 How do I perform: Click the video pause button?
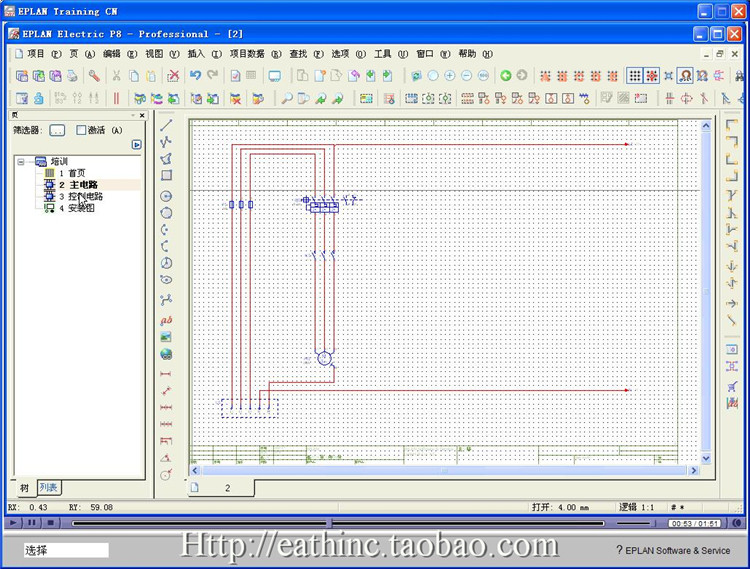(31, 523)
